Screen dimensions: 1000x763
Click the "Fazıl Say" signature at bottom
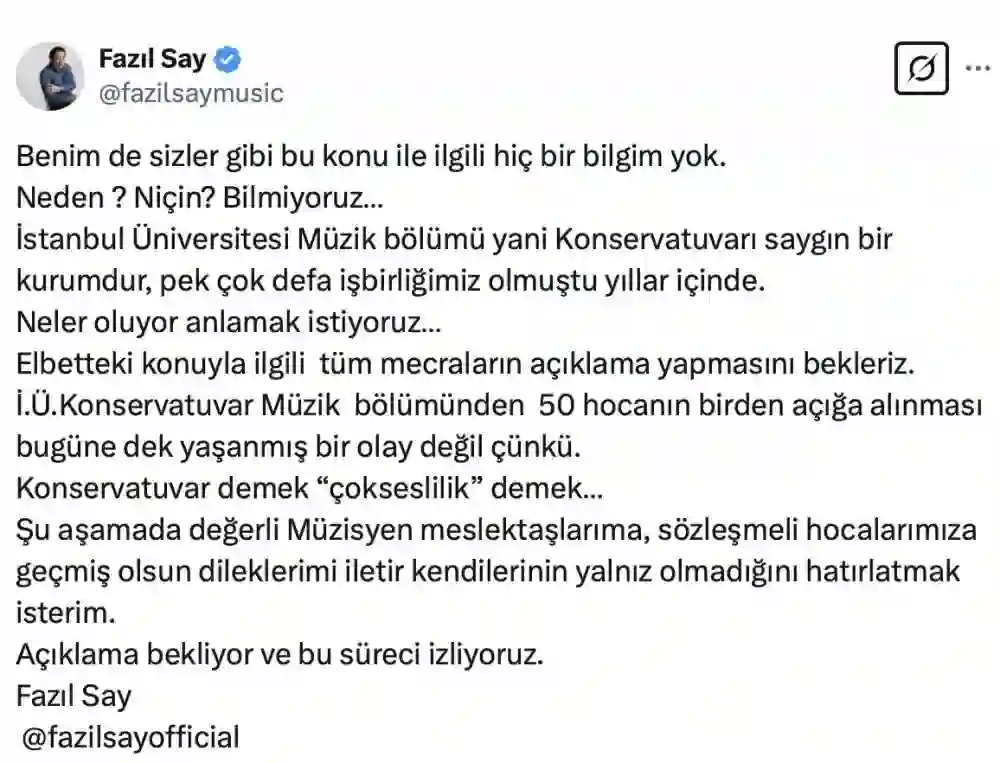[74, 696]
